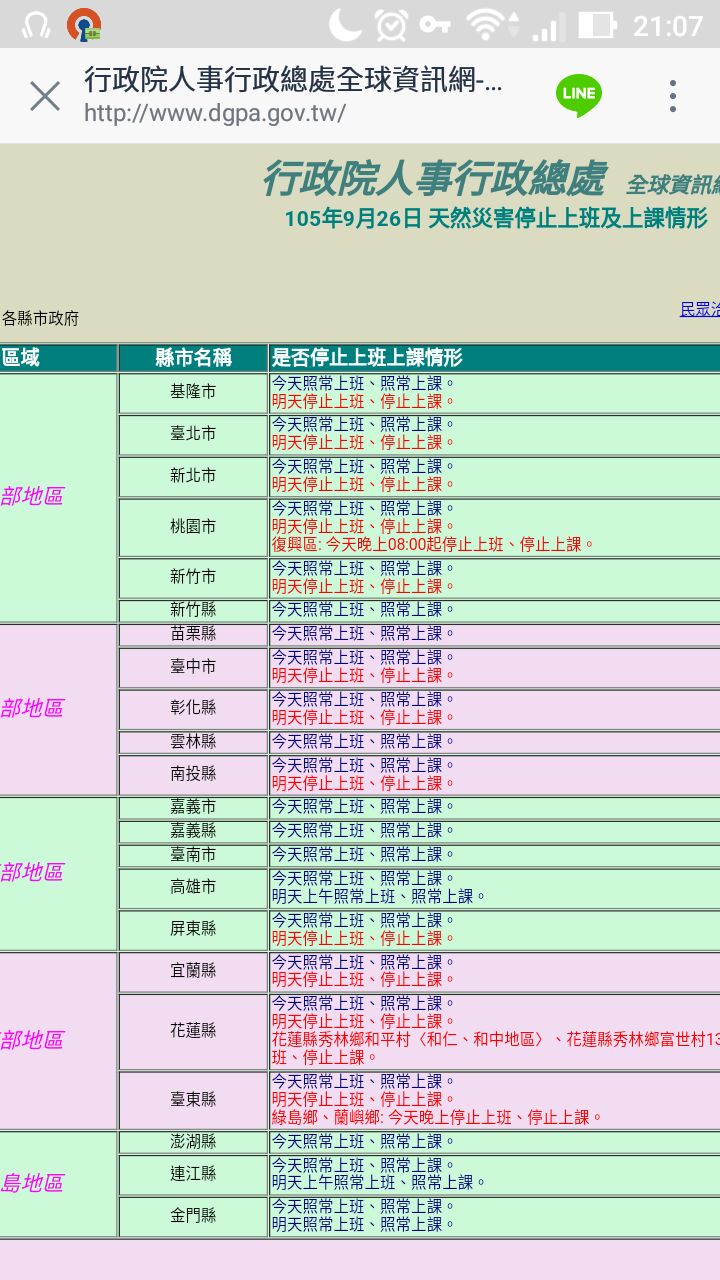This screenshot has width=720, height=1280.
Task: Tap the 21:07 clock
Action: point(668,25)
